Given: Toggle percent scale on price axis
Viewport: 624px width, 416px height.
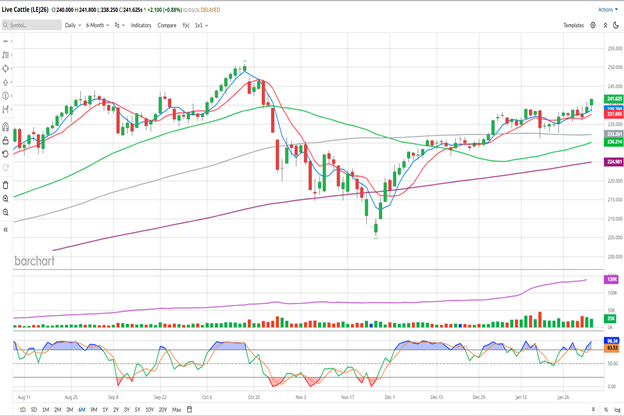Looking at the screenshot, I should tap(606, 409).
